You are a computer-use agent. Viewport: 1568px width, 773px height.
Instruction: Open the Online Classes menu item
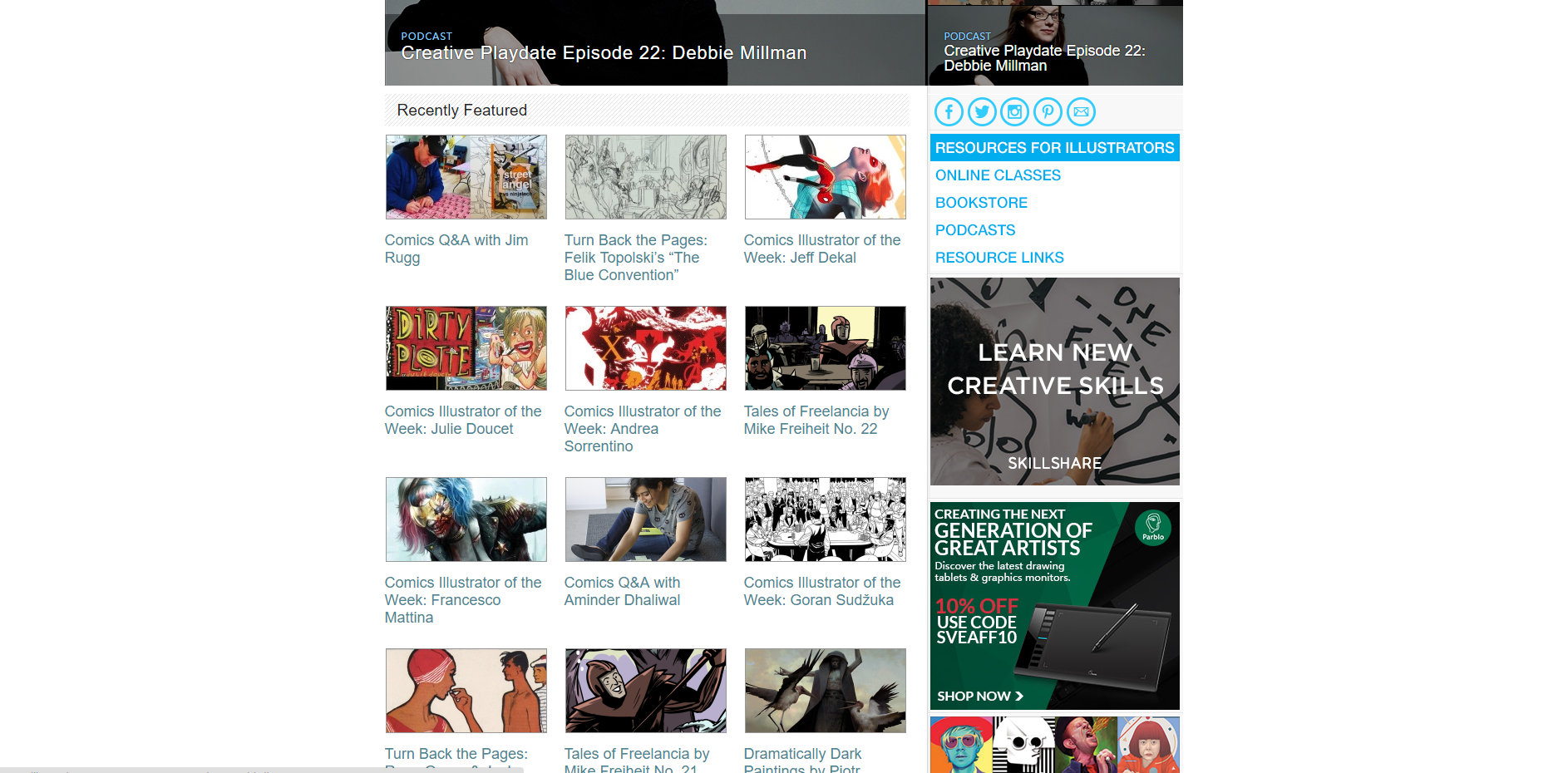tap(998, 175)
